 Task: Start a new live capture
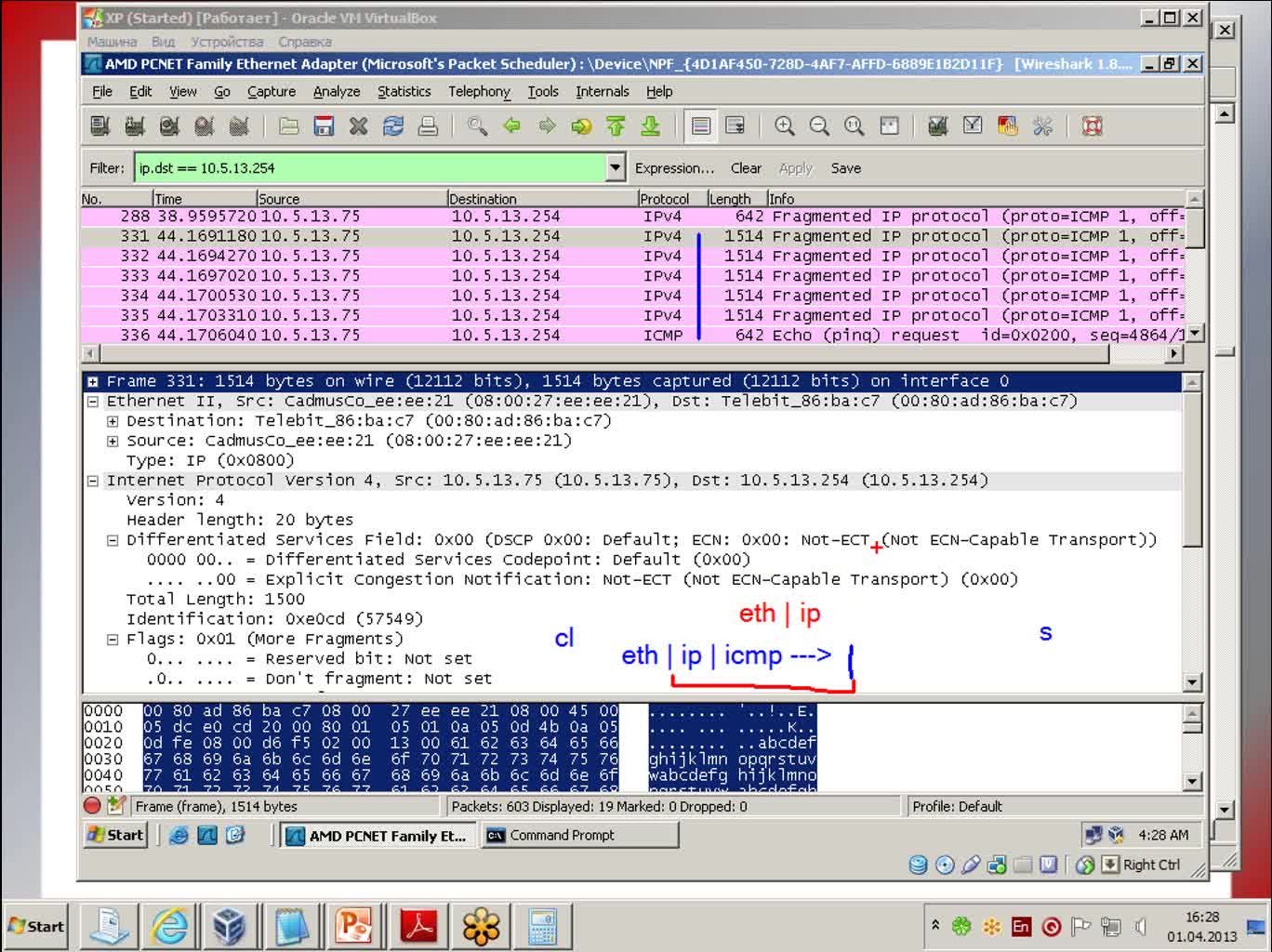pos(169,126)
